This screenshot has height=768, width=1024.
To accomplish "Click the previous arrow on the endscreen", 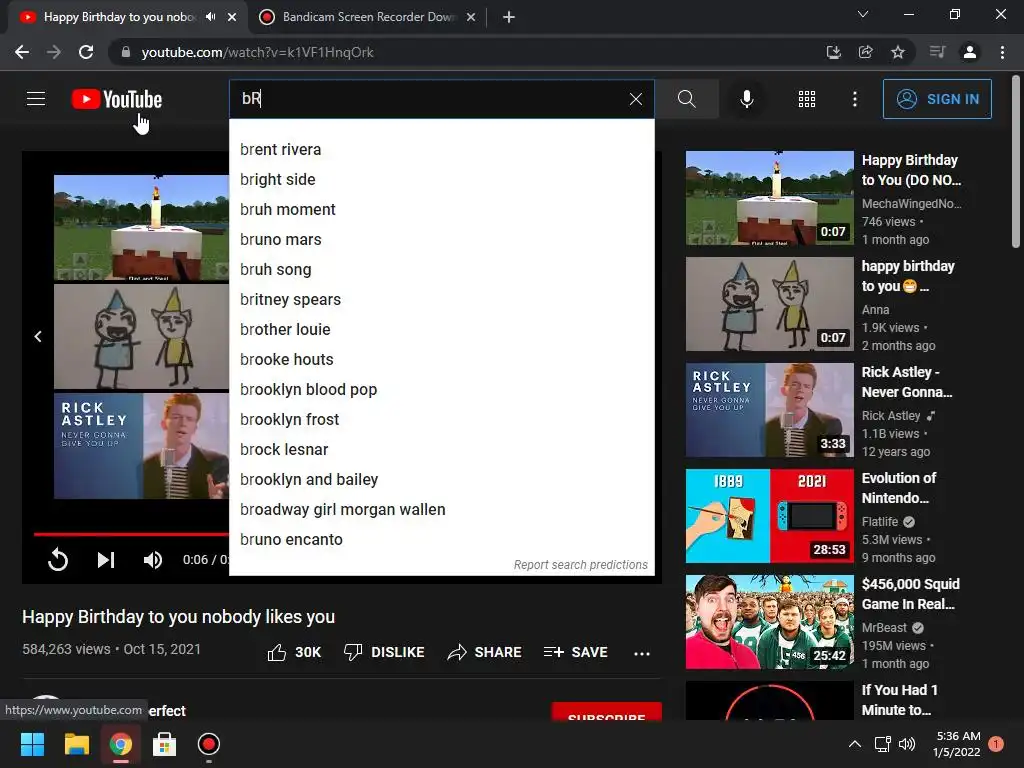I will [38, 336].
